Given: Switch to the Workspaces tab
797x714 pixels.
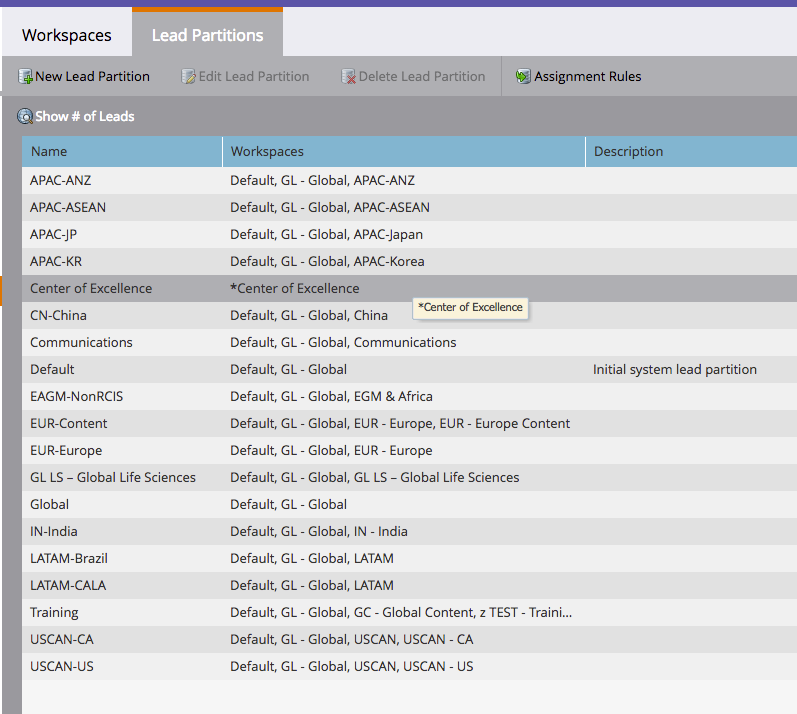Looking at the screenshot, I should click(67, 35).
